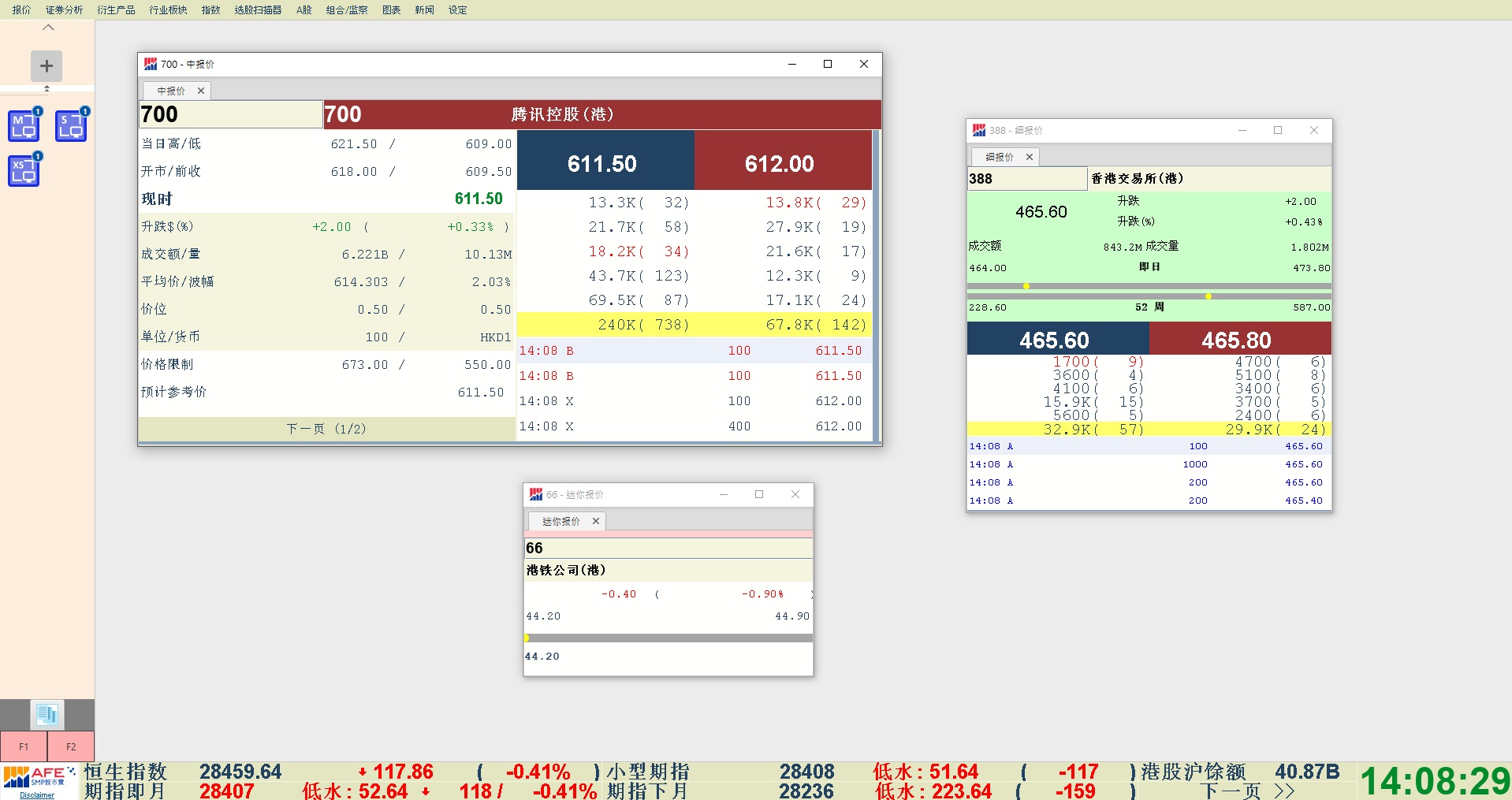Close the 66 迷你报价 window
The image size is (1512, 800).
pos(795,494)
